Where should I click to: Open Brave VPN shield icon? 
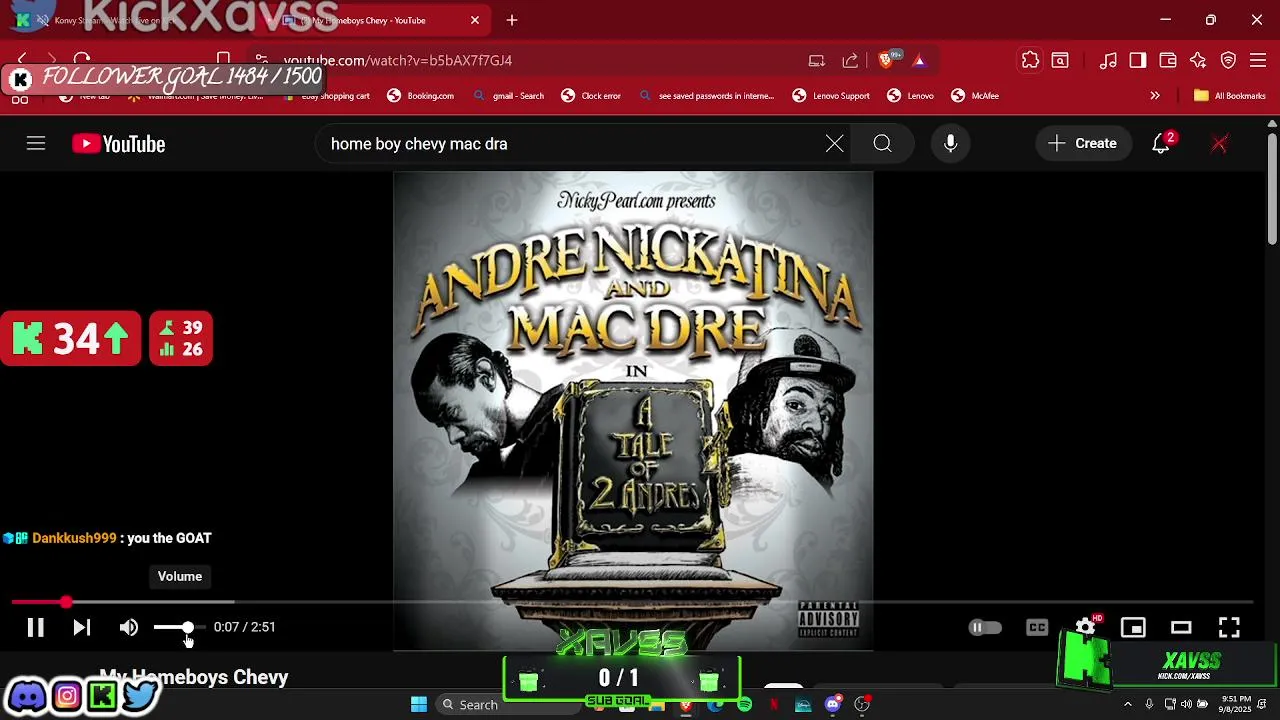(x=1229, y=60)
